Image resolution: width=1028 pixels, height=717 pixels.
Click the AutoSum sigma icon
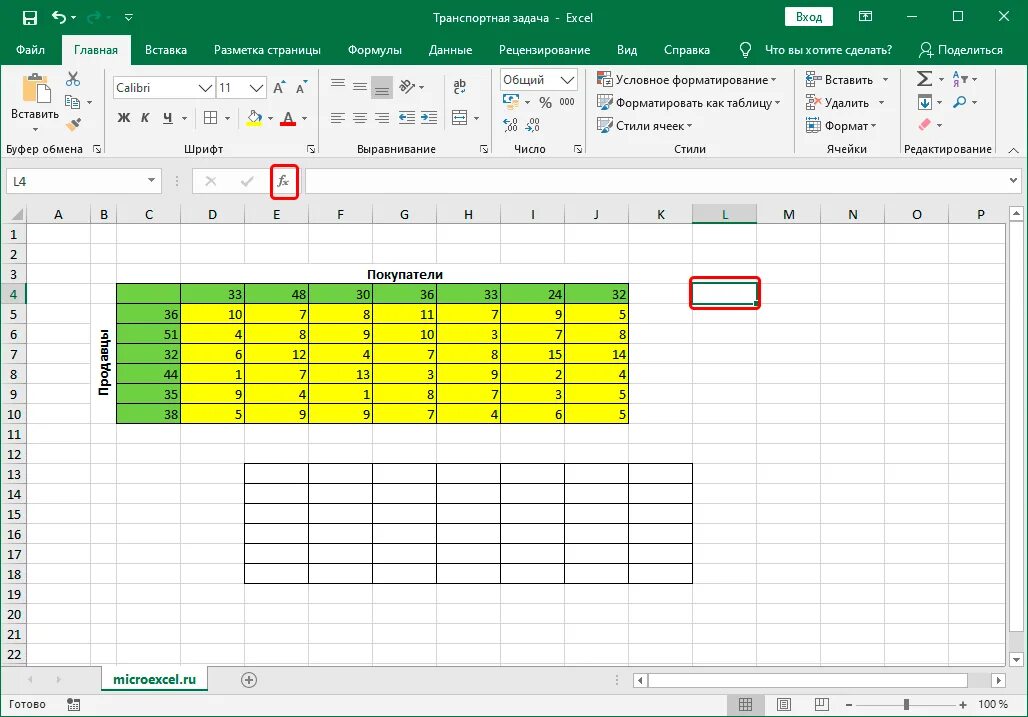click(x=924, y=79)
